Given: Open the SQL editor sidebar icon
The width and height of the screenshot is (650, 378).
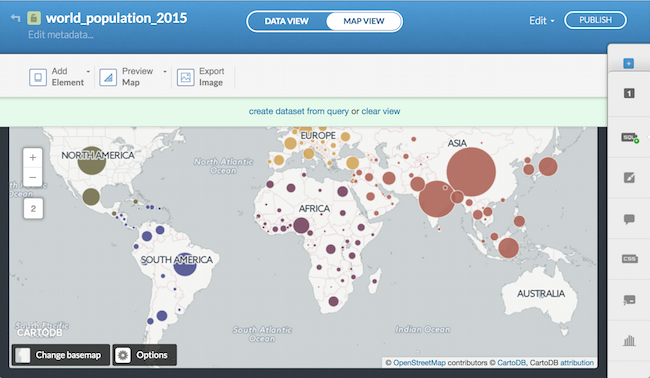Looking at the screenshot, I should (630, 137).
